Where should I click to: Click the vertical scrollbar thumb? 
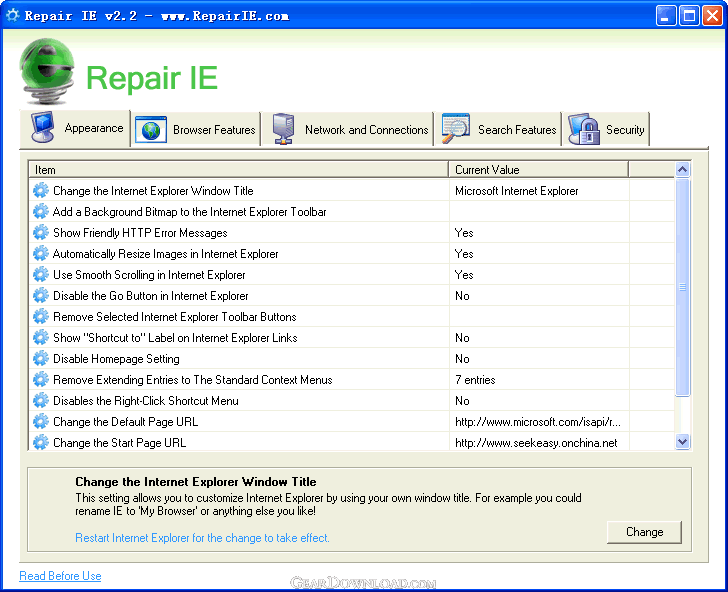pyautogui.click(x=682, y=287)
